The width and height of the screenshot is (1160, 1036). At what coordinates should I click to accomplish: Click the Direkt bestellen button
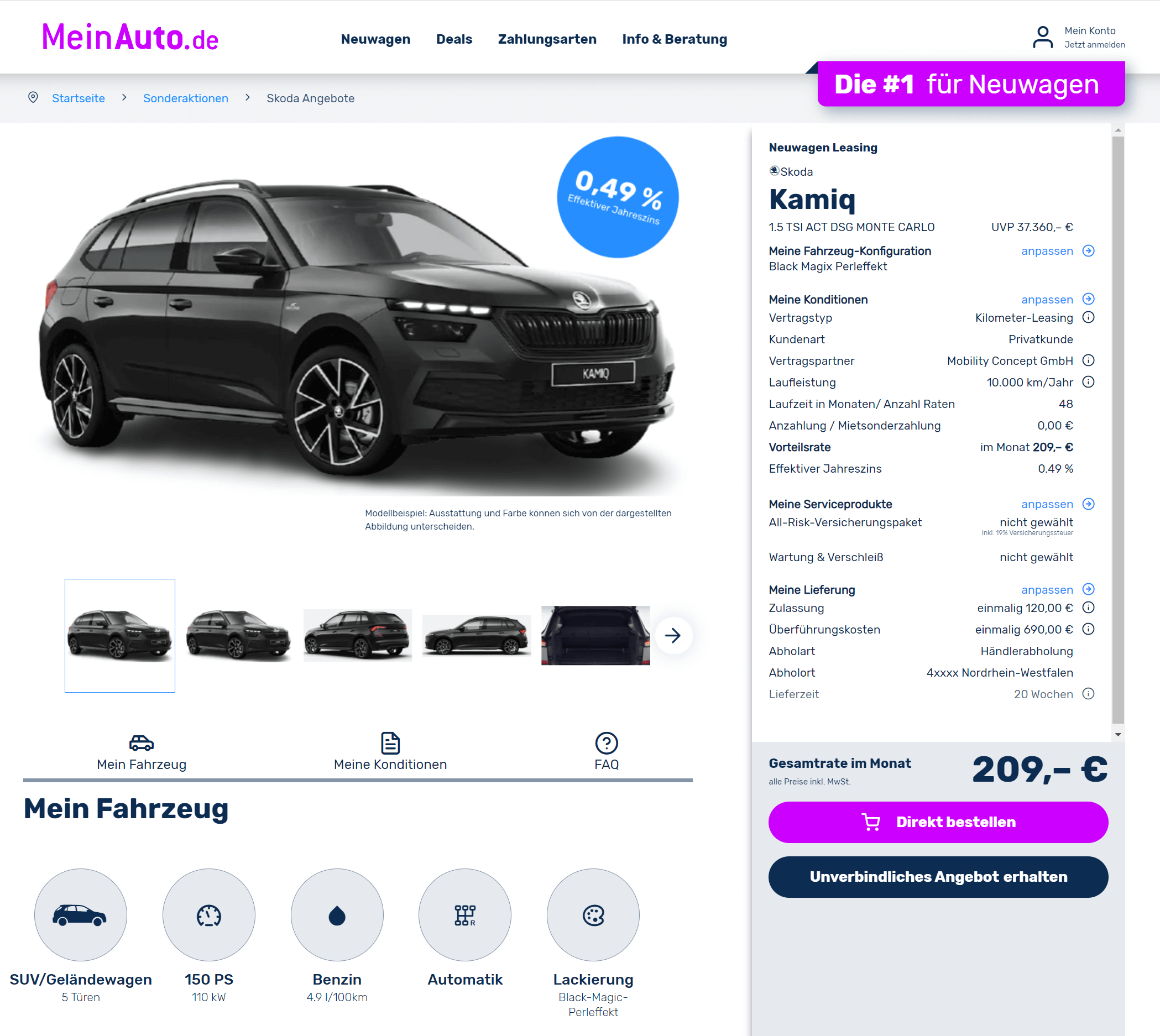938,823
